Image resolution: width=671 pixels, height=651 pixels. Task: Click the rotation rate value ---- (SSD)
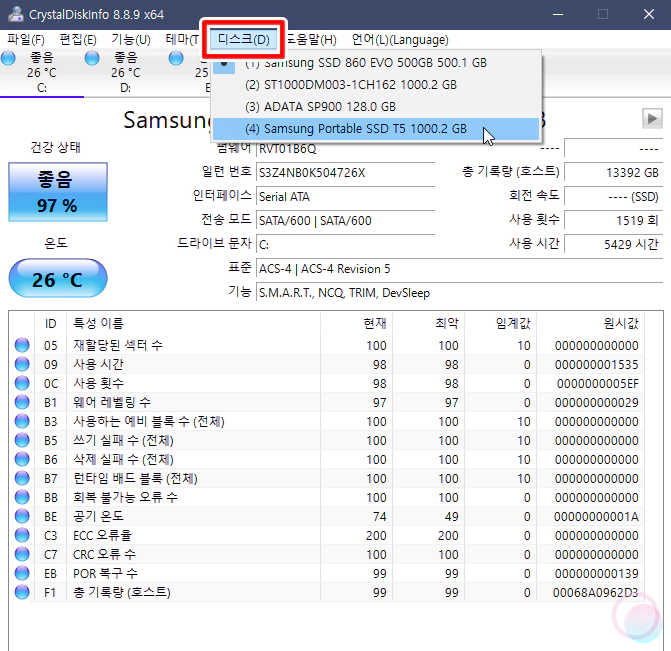point(613,196)
